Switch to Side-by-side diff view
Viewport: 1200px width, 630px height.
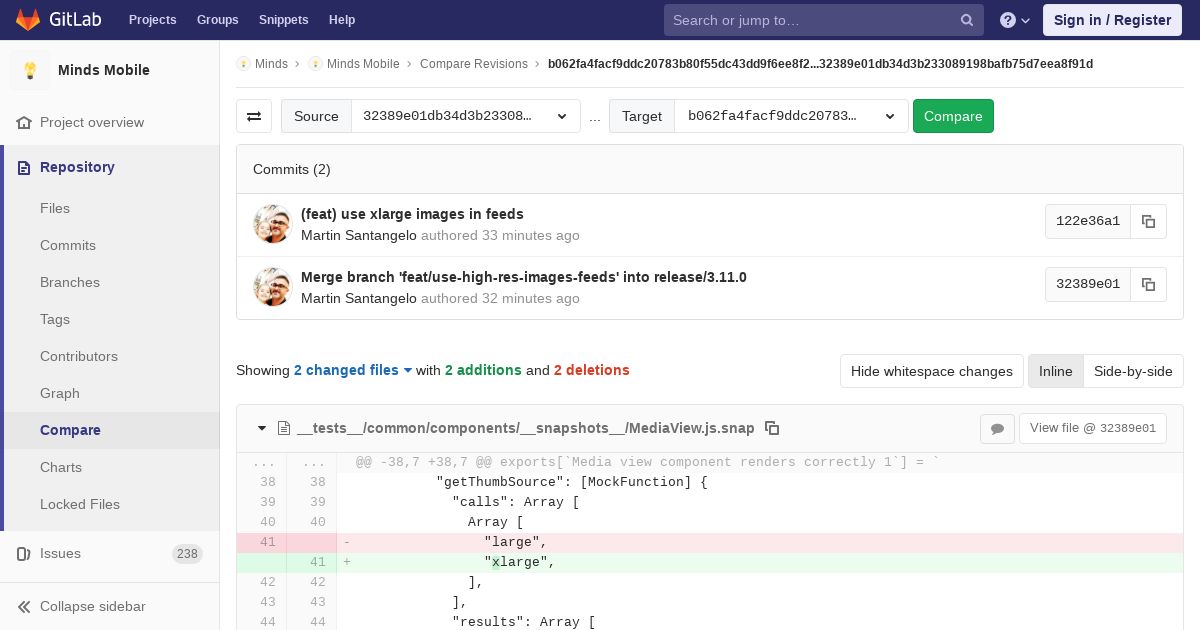tap(1132, 371)
